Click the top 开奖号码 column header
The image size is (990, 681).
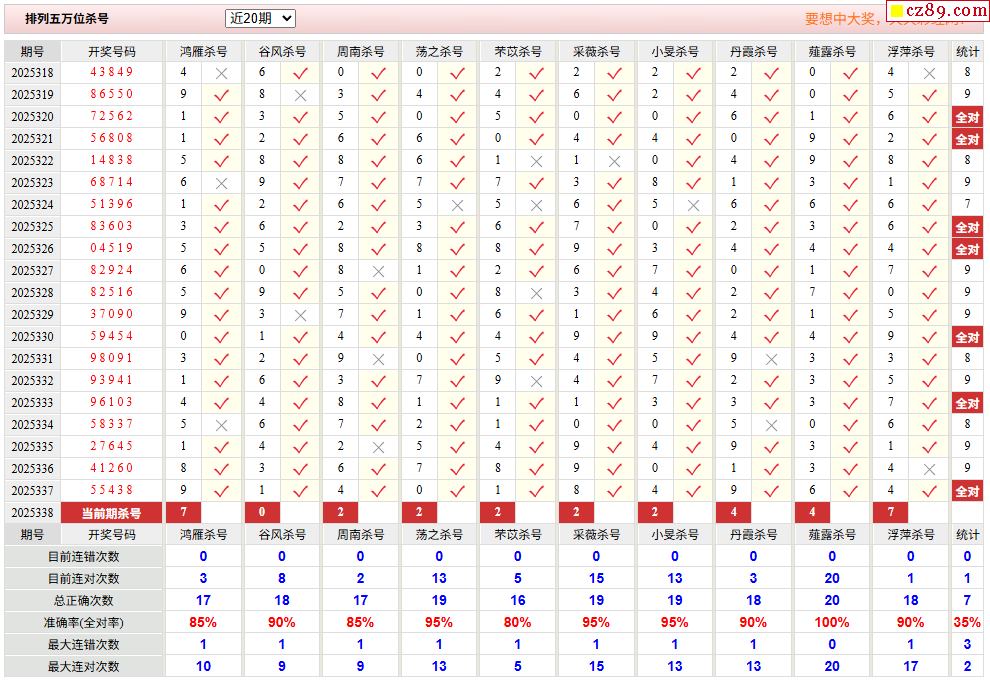coord(111,51)
